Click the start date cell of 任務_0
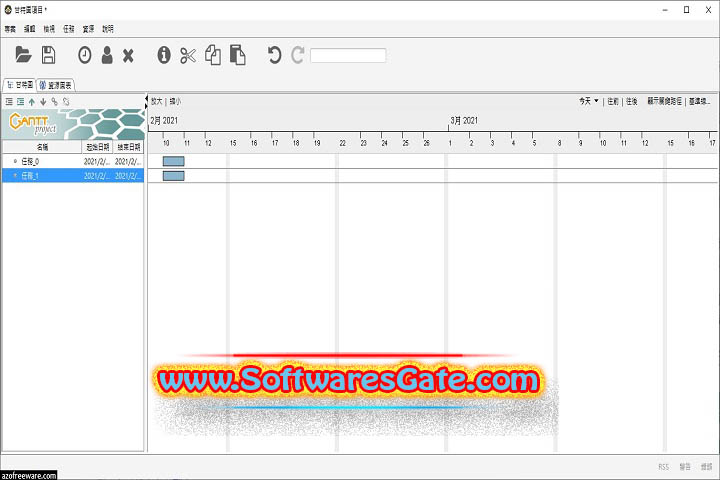 tap(97, 161)
